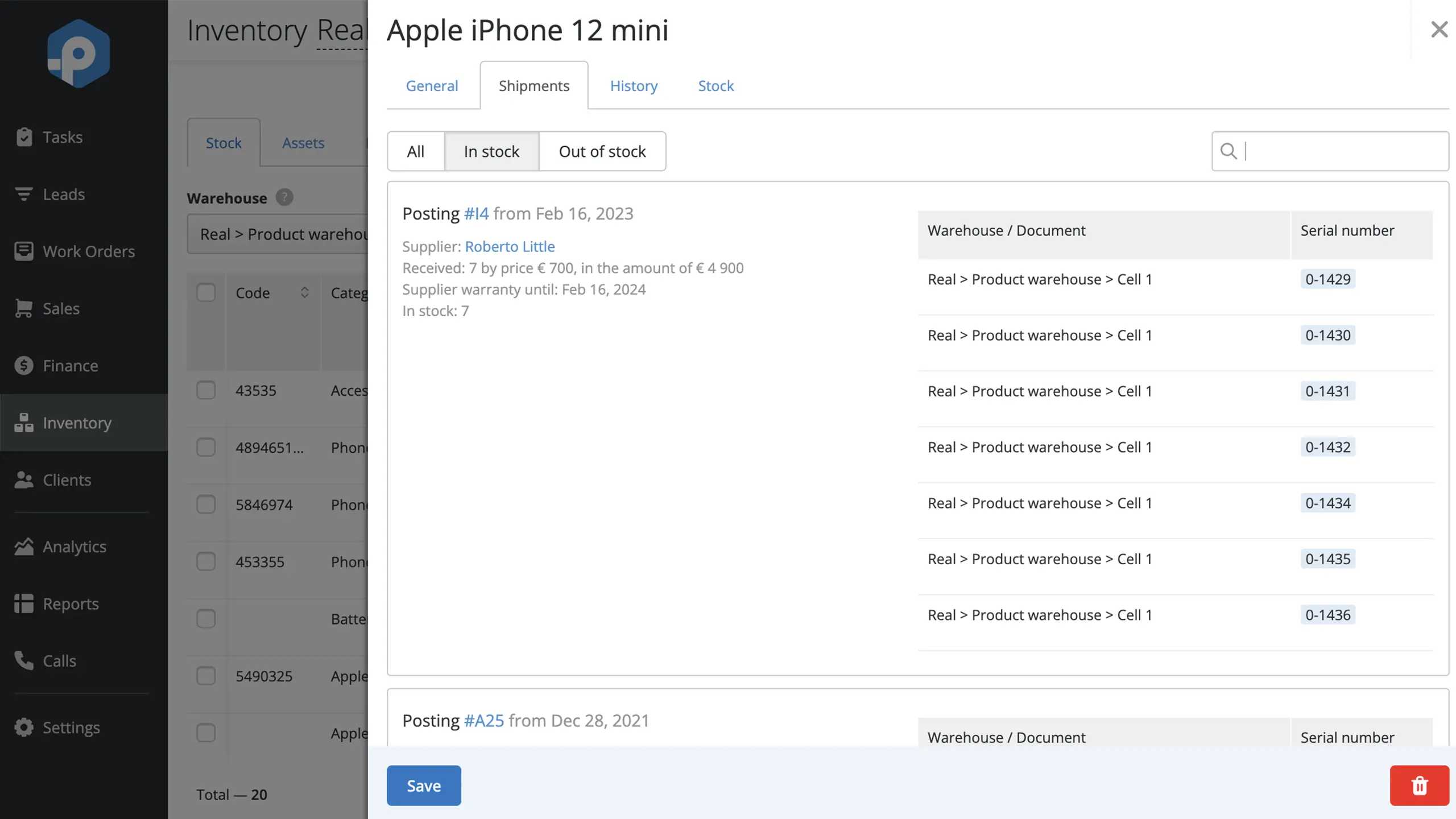Click the app logo in the sidebar

78,53
